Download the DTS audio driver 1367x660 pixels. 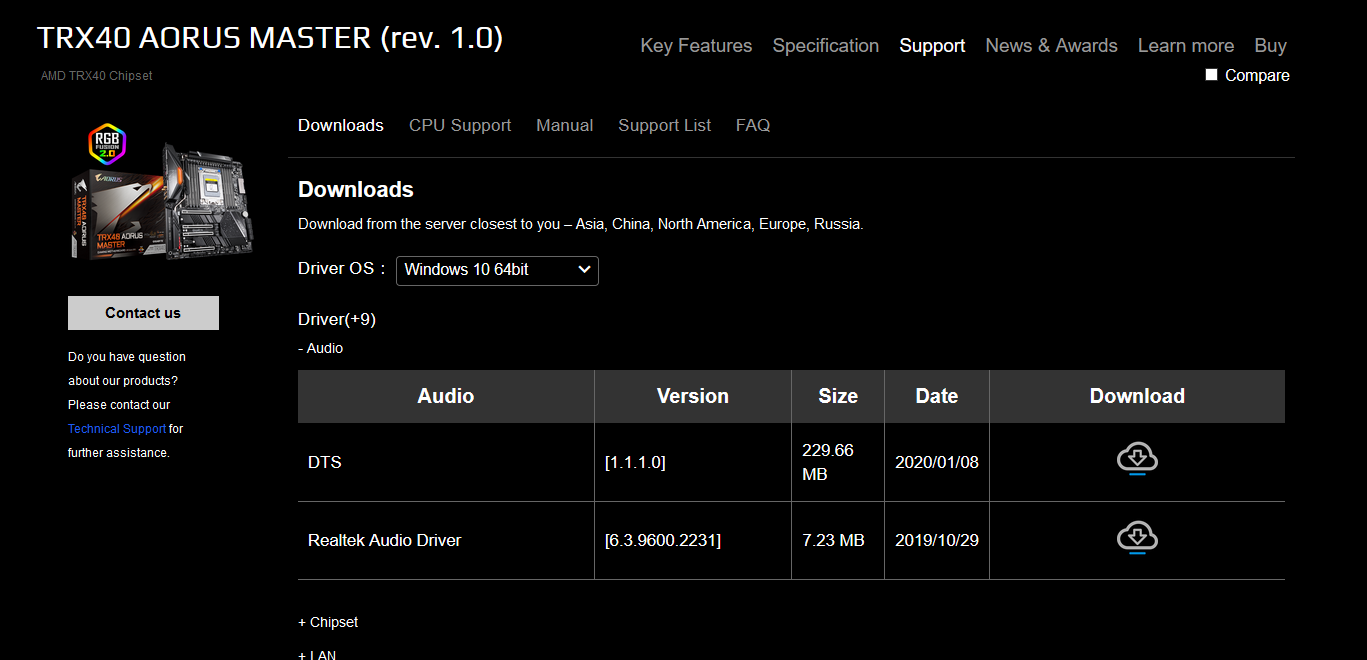[x=1137, y=459]
